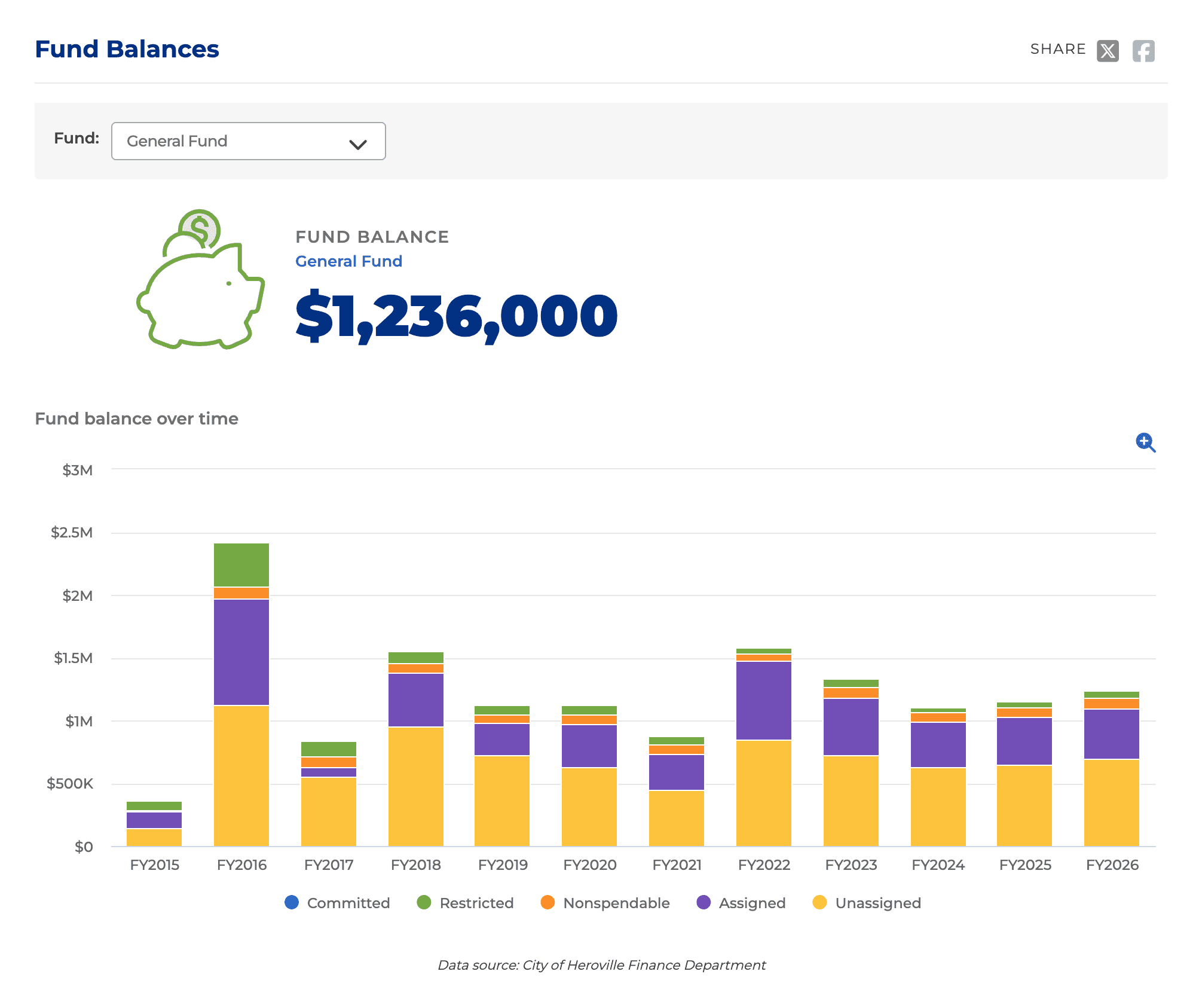Screen dimensions: 1199x1008
Task: Click the chevron inside the Fund selector
Action: tap(359, 143)
